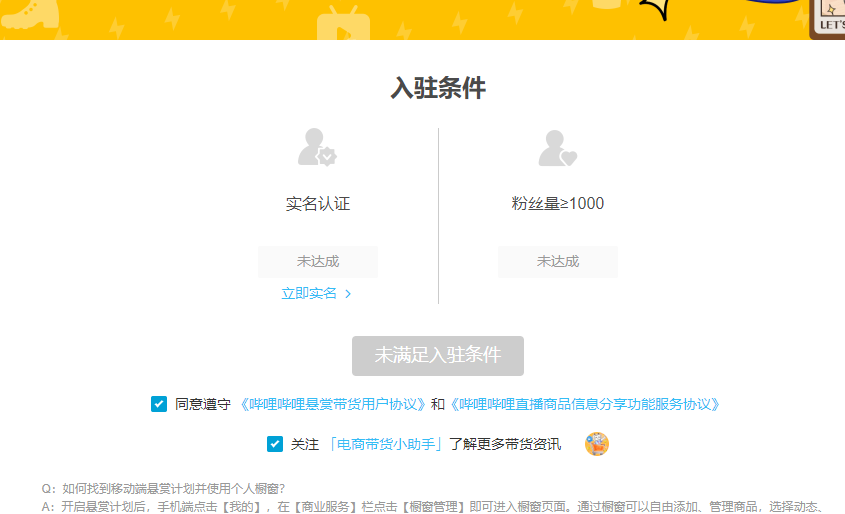Click the 未达成 status under 粉丝量≥1000
This screenshot has width=845, height=514.
[x=558, y=262]
